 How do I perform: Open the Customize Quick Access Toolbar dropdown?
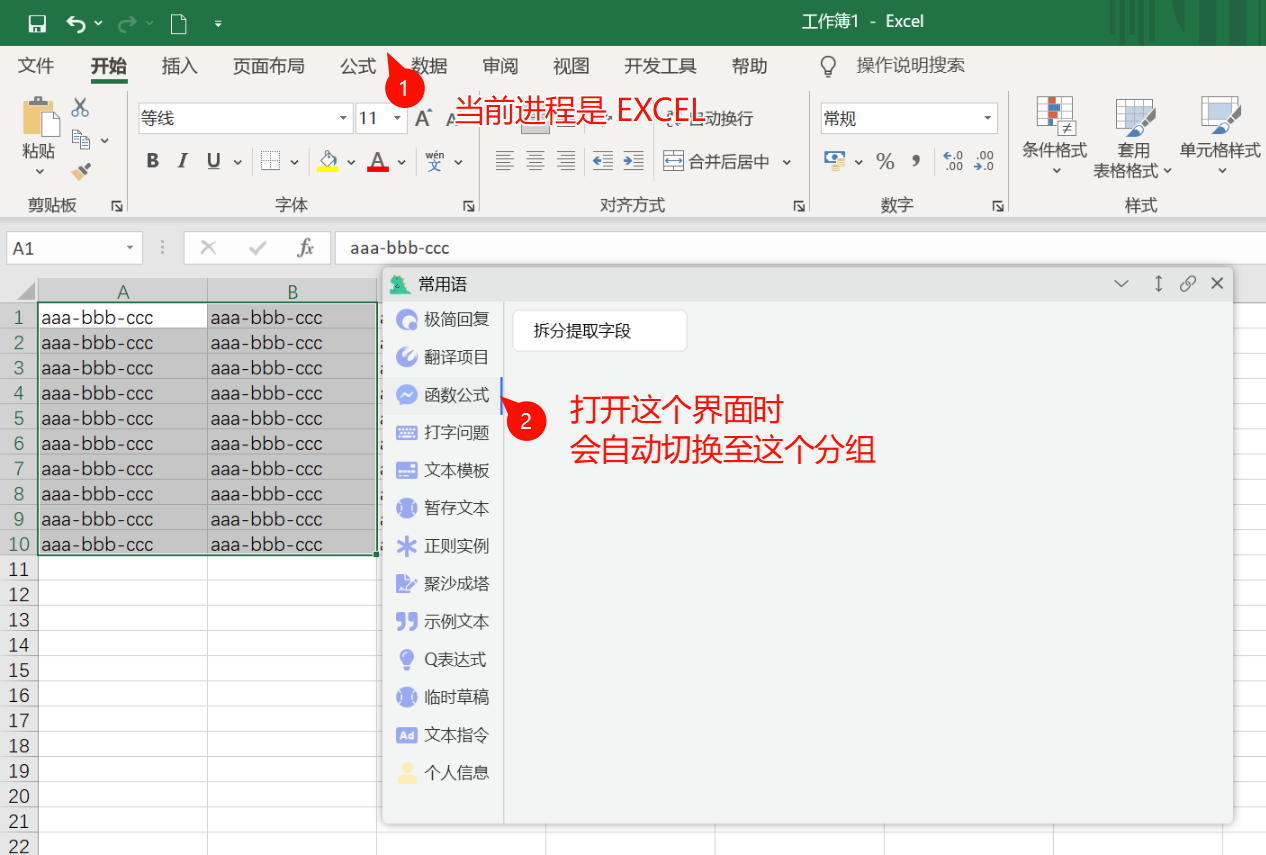(x=218, y=23)
